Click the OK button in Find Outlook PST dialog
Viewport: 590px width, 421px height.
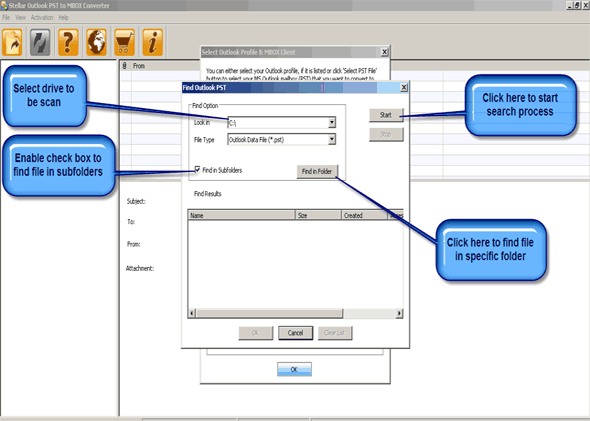255,333
